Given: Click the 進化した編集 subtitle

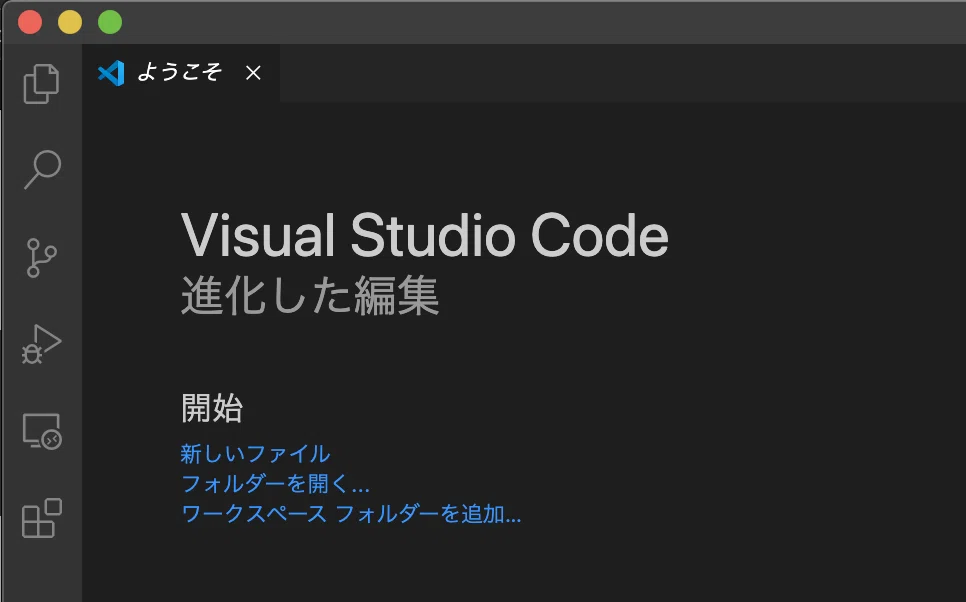Looking at the screenshot, I should pos(310,296).
